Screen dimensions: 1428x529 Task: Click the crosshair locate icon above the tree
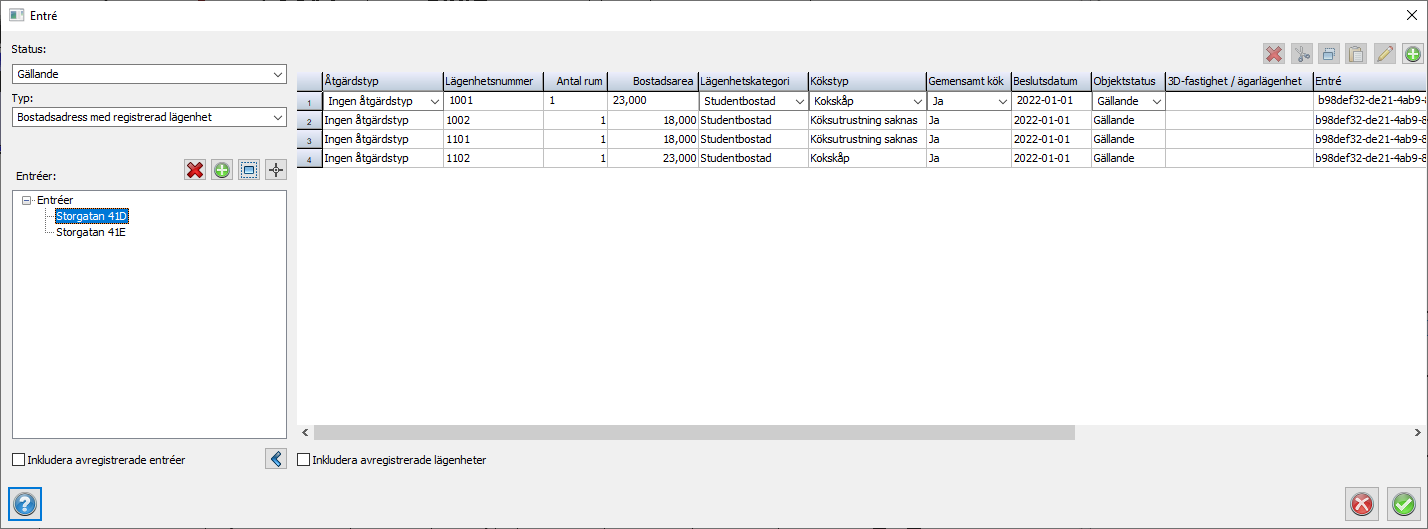pos(275,170)
